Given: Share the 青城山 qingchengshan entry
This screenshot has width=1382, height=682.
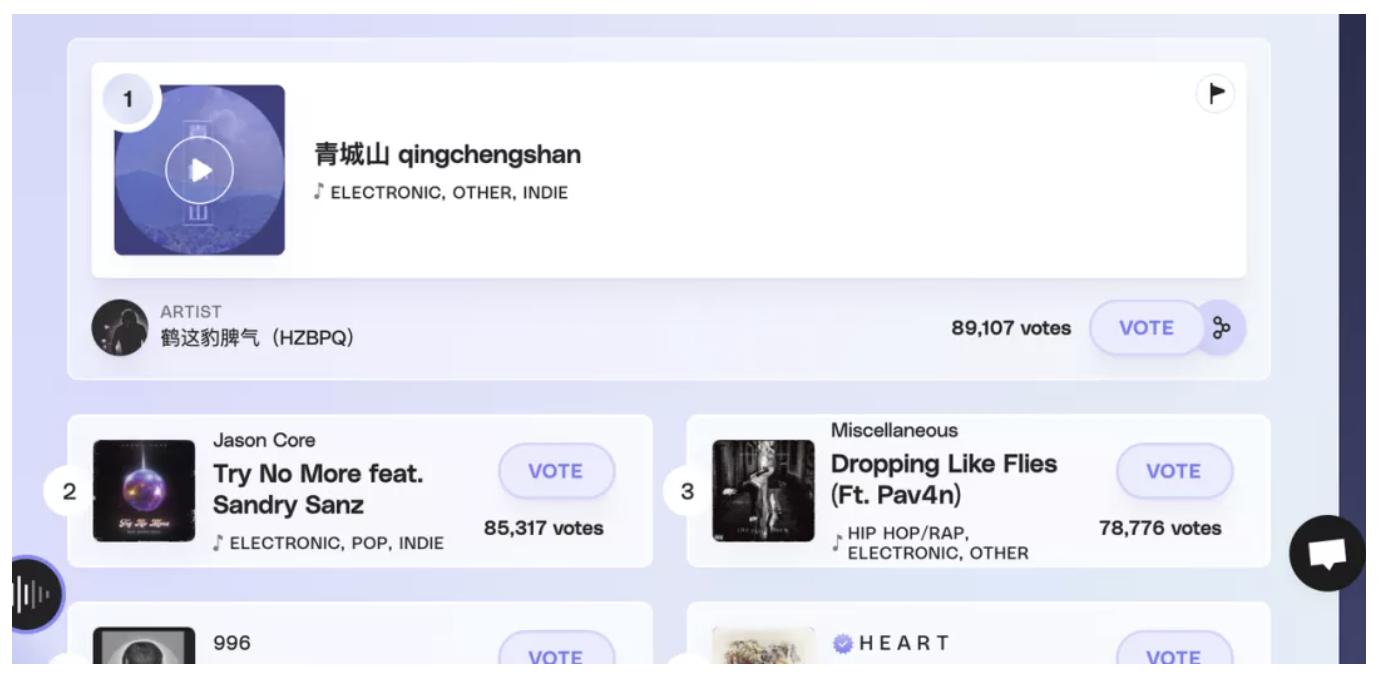Looking at the screenshot, I should pos(1222,328).
